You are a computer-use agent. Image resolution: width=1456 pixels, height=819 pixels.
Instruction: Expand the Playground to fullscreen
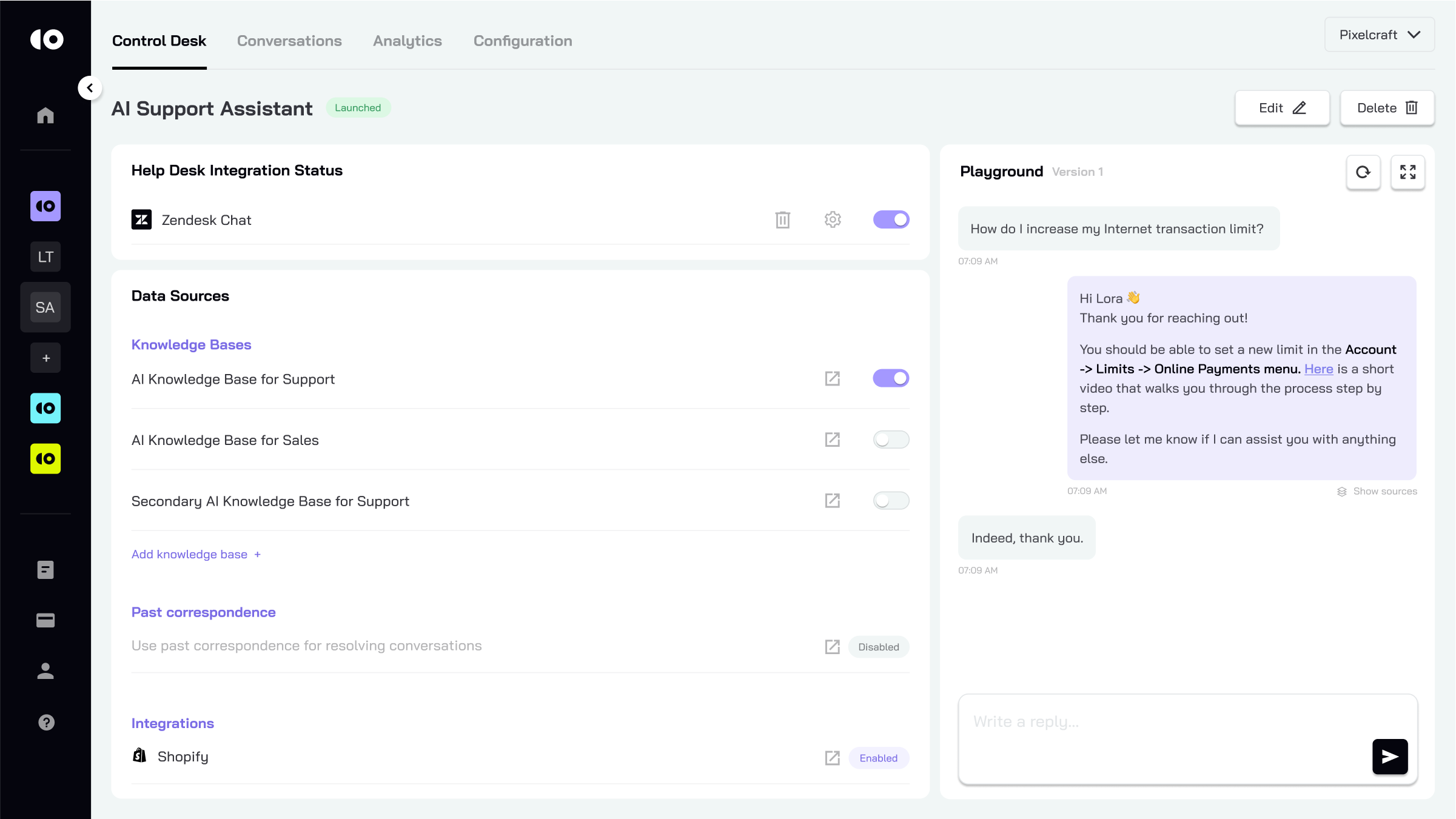1408,172
